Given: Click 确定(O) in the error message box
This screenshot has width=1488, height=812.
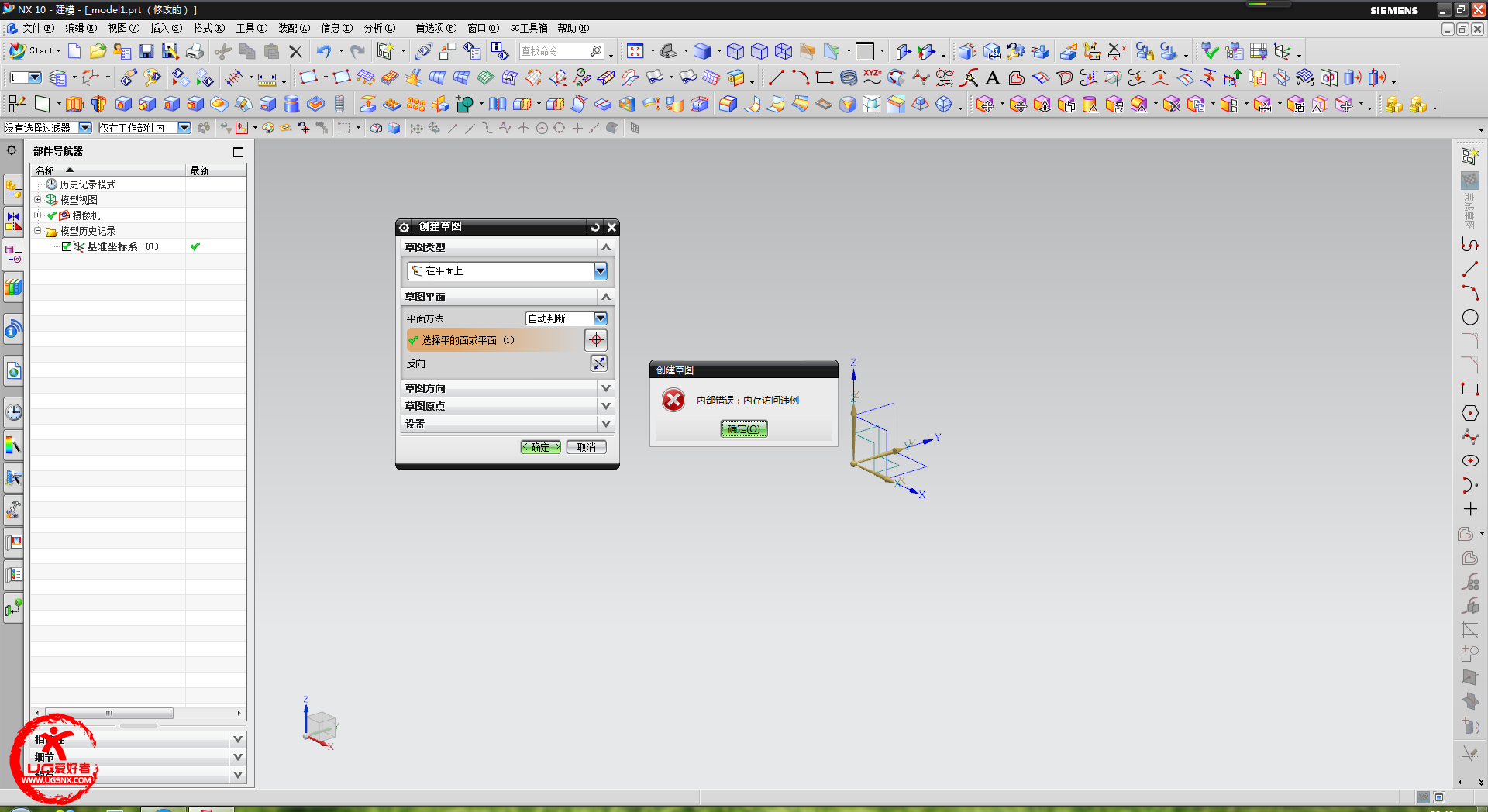Looking at the screenshot, I should (744, 428).
